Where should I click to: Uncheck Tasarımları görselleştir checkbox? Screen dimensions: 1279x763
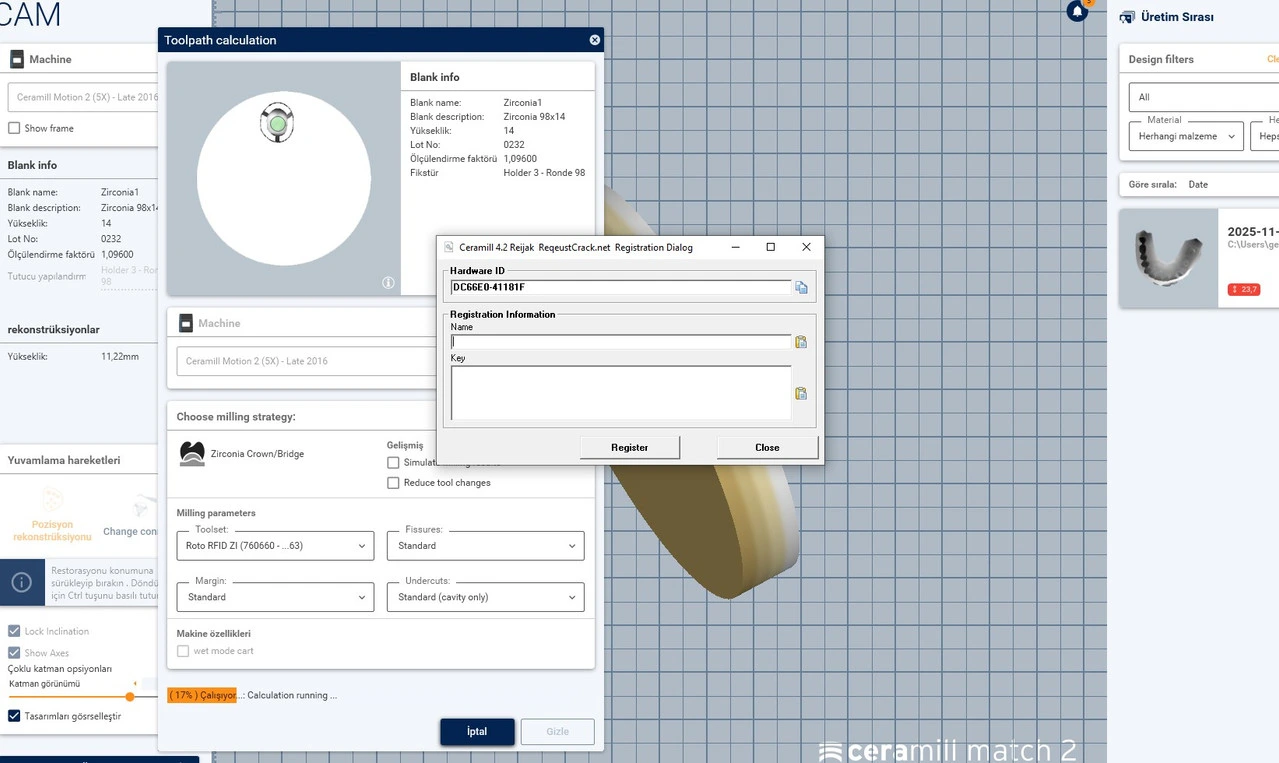14,716
